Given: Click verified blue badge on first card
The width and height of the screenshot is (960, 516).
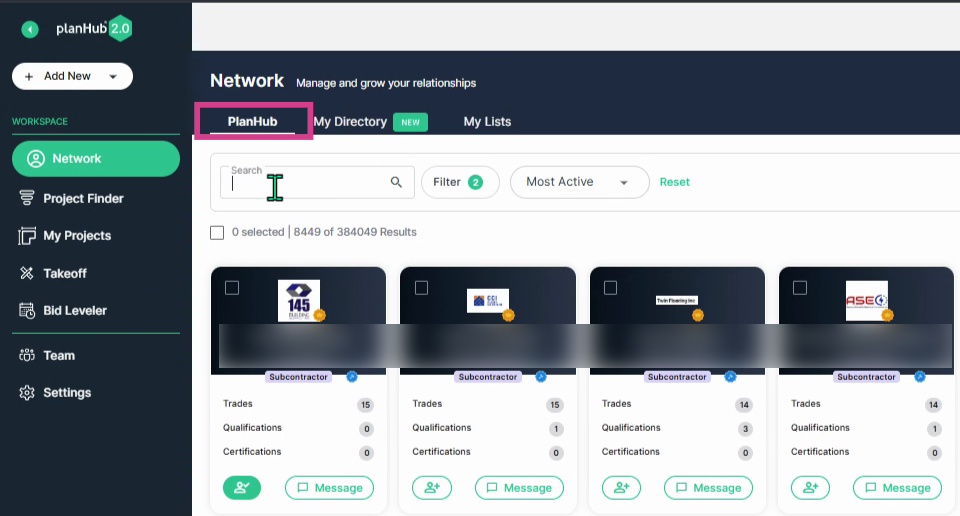Looking at the screenshot, I should tap(351, 376).
